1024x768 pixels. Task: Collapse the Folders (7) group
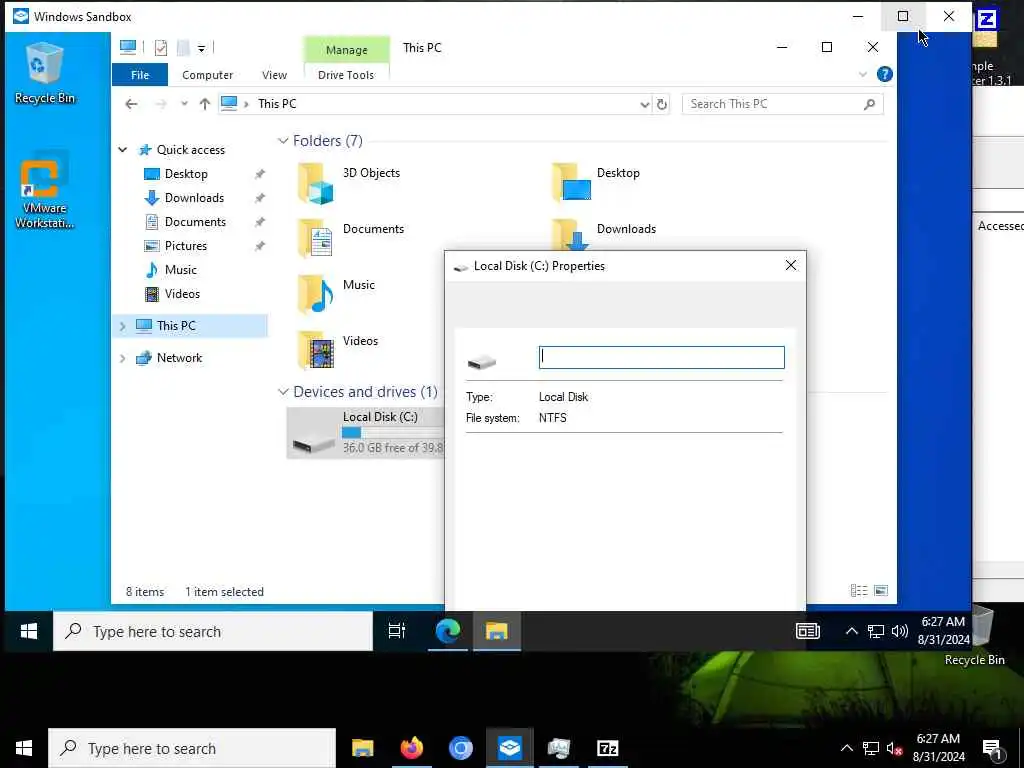click(x=283, y=141)
